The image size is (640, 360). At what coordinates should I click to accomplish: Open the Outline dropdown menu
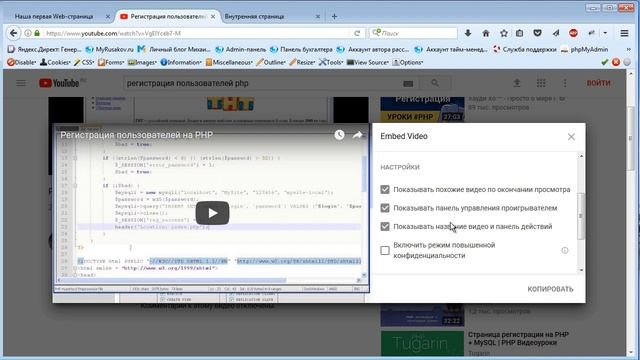pos(271,62)
